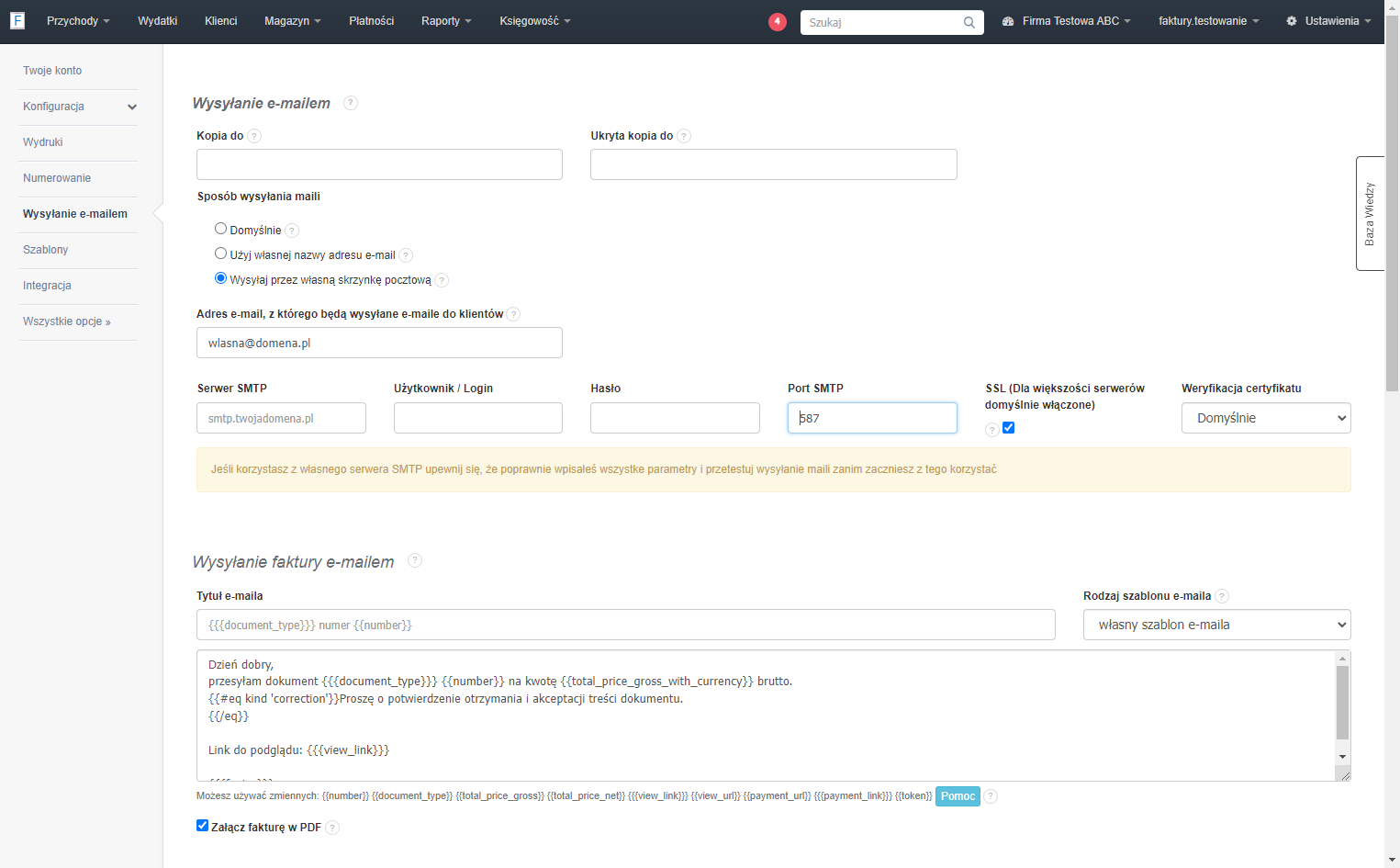
Task: Open the Przychody top menu
Action: click(78, 21)
